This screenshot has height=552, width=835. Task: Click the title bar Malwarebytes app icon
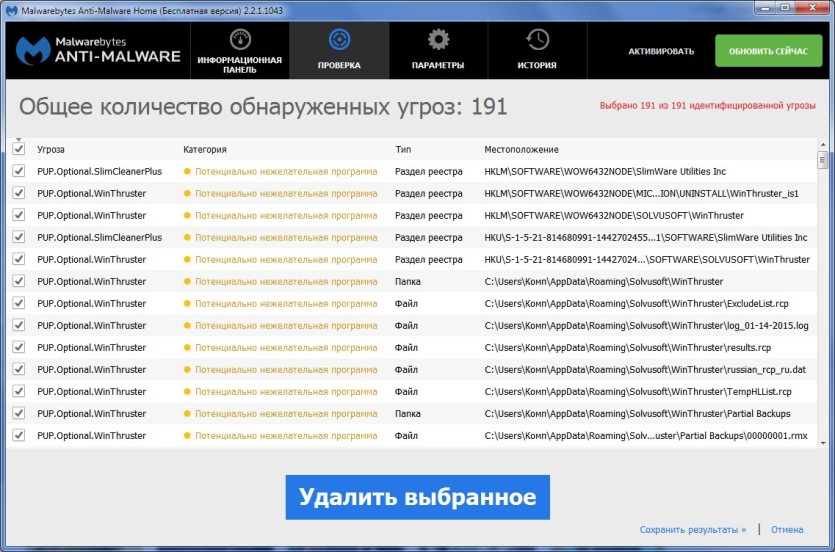[x=11, y=11]
